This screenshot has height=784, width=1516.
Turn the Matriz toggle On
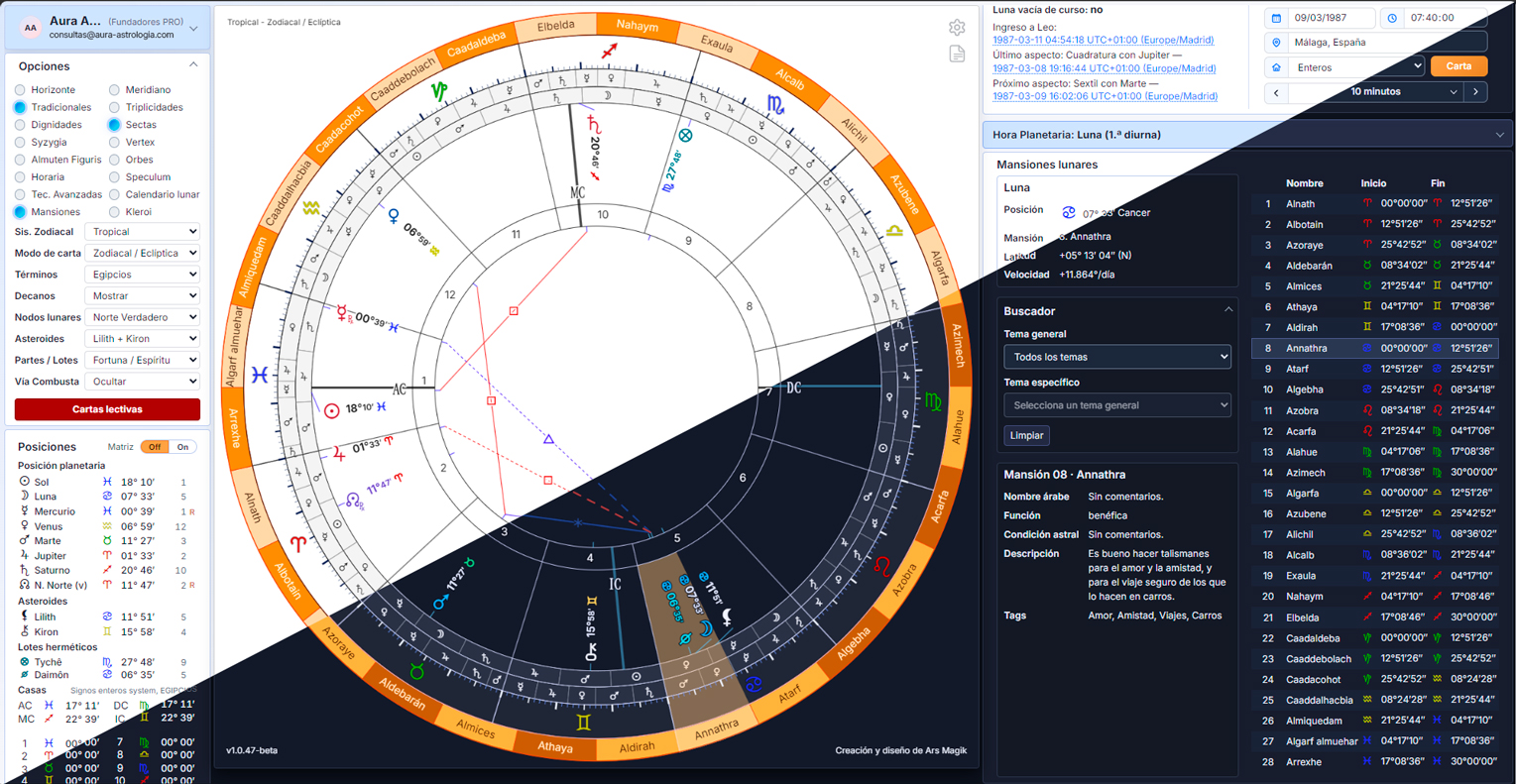pyautogui.click(x=182, y=447)
